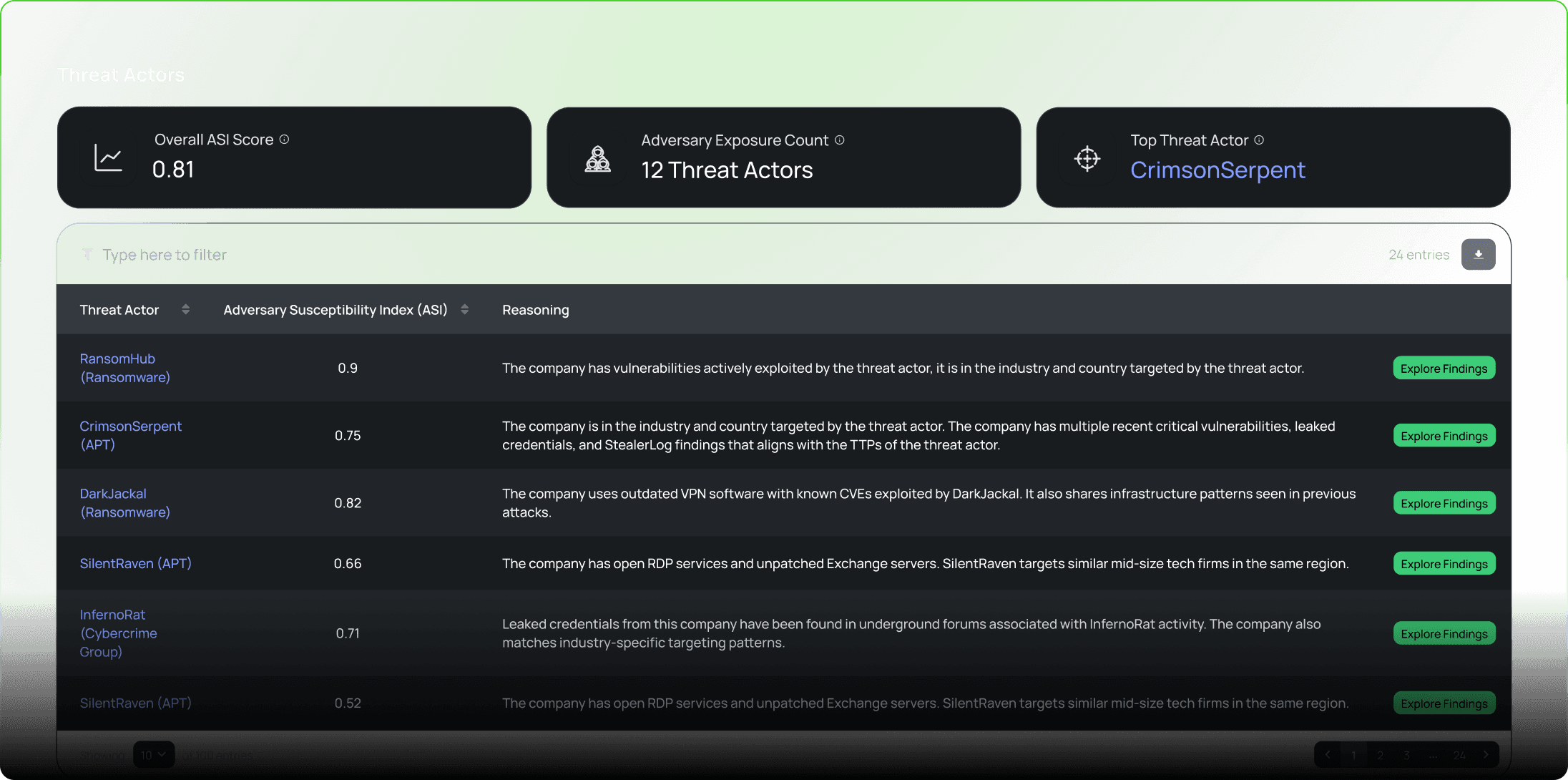The width and height of the screenshot is (1568, 780).
Task: Open the rows-per-page 10 dropdown
Action: click(153, 755)
